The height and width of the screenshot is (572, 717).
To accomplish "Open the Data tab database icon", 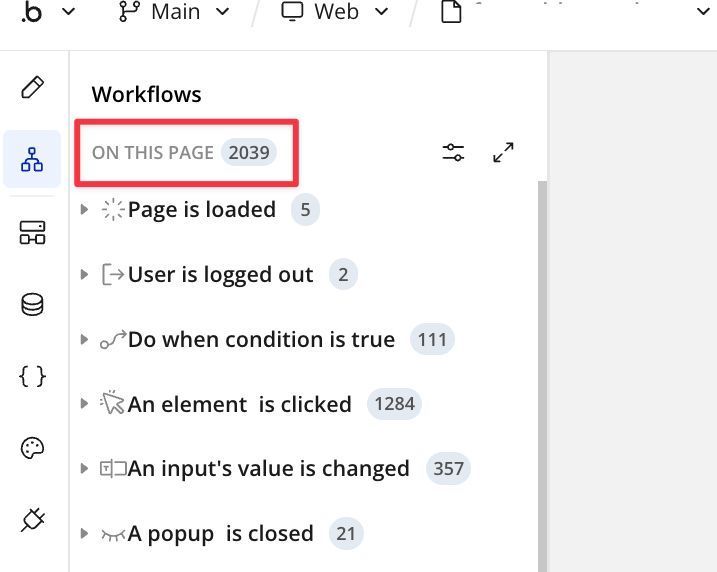I will [x=32, y=305].
